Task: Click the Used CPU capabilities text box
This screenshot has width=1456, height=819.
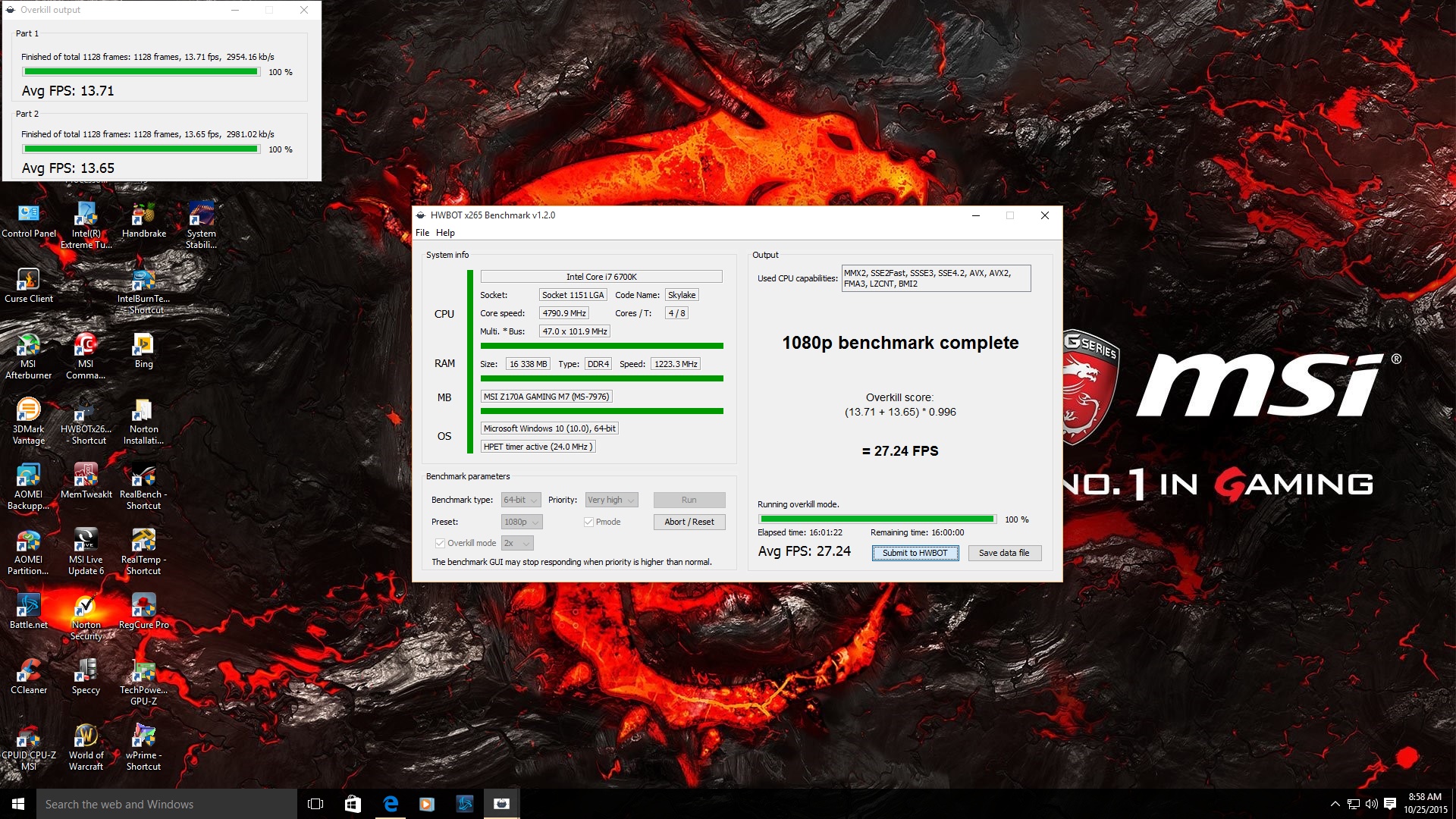Action: point(936,278)
